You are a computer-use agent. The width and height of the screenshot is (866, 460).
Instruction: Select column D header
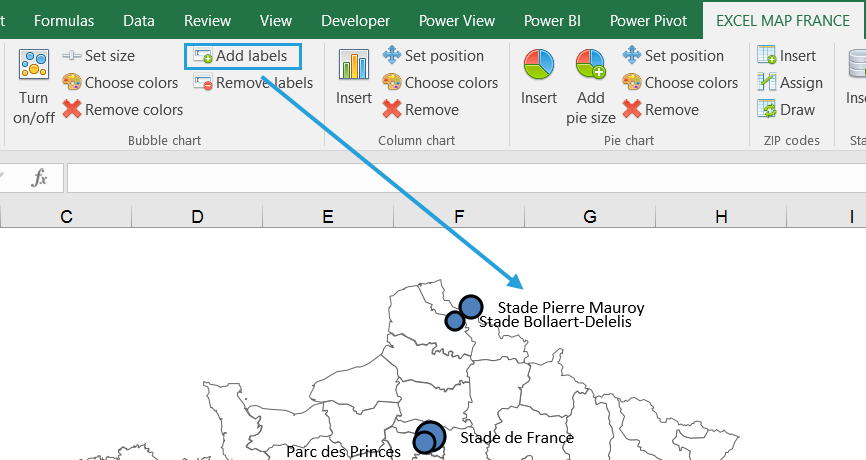(x=197, y=216)
